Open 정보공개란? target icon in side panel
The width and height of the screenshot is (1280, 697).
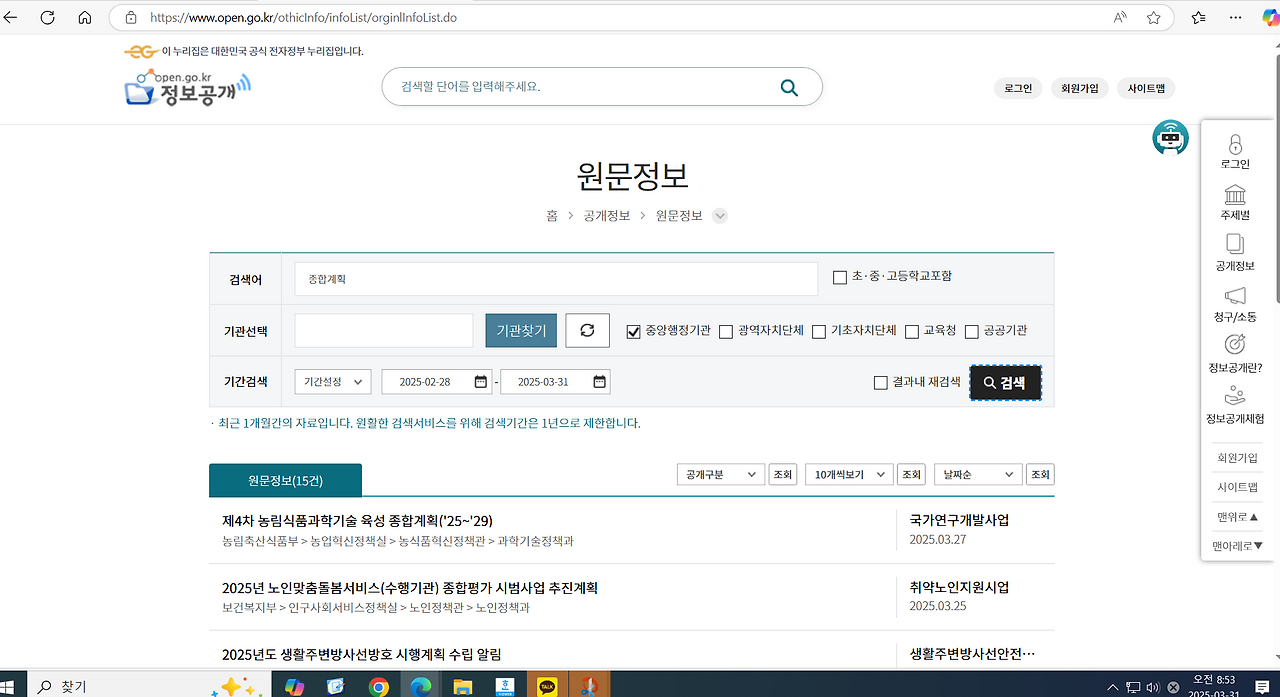(1235, 345)
